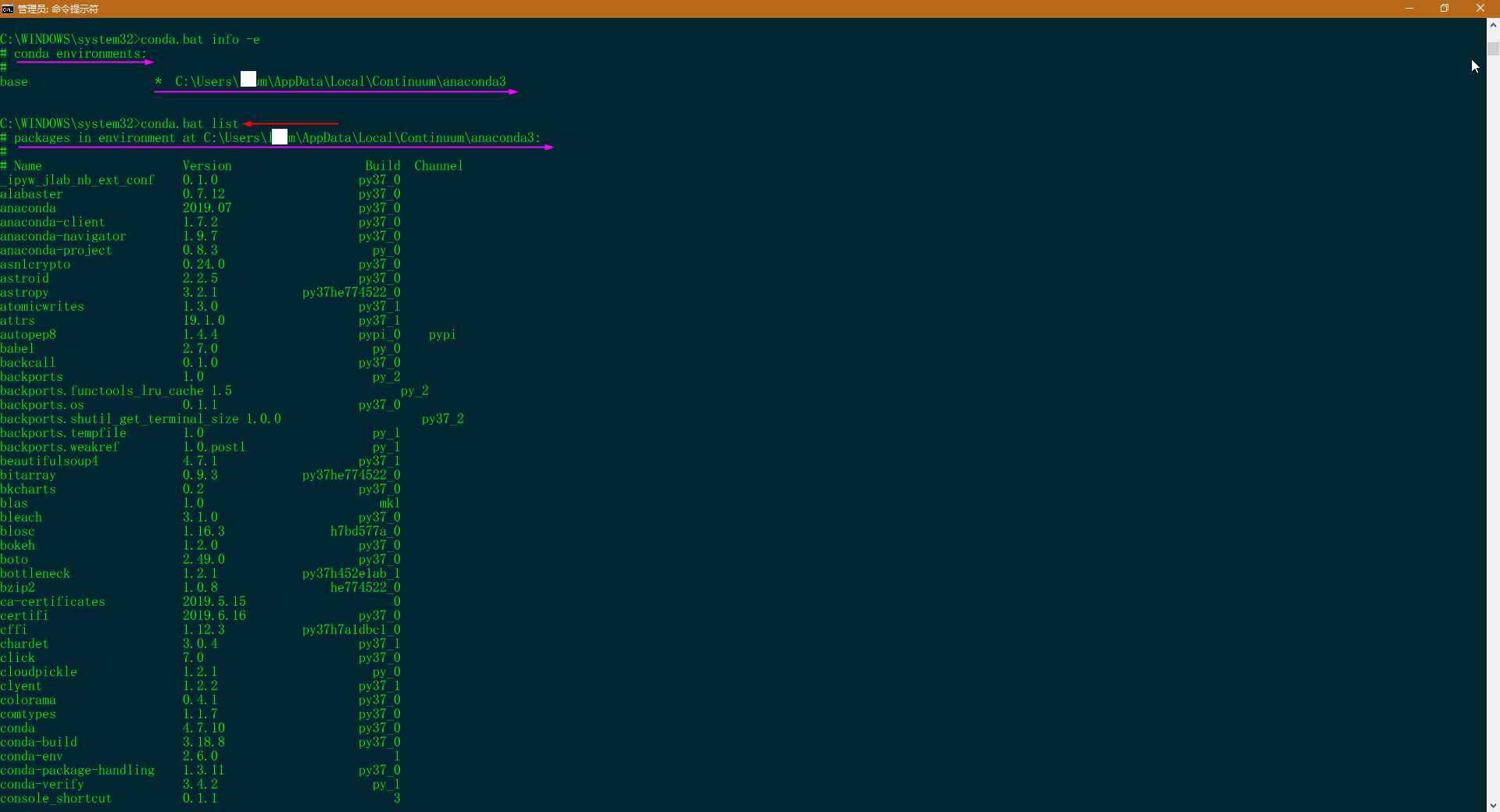Click the 'ca-certificates' package name

coord(52,601)
